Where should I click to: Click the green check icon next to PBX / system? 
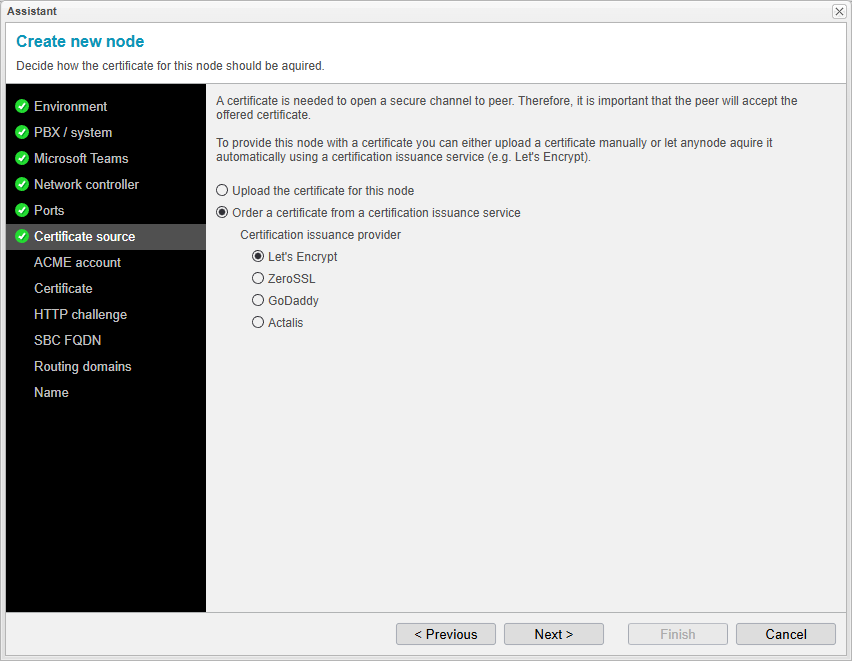22,133
